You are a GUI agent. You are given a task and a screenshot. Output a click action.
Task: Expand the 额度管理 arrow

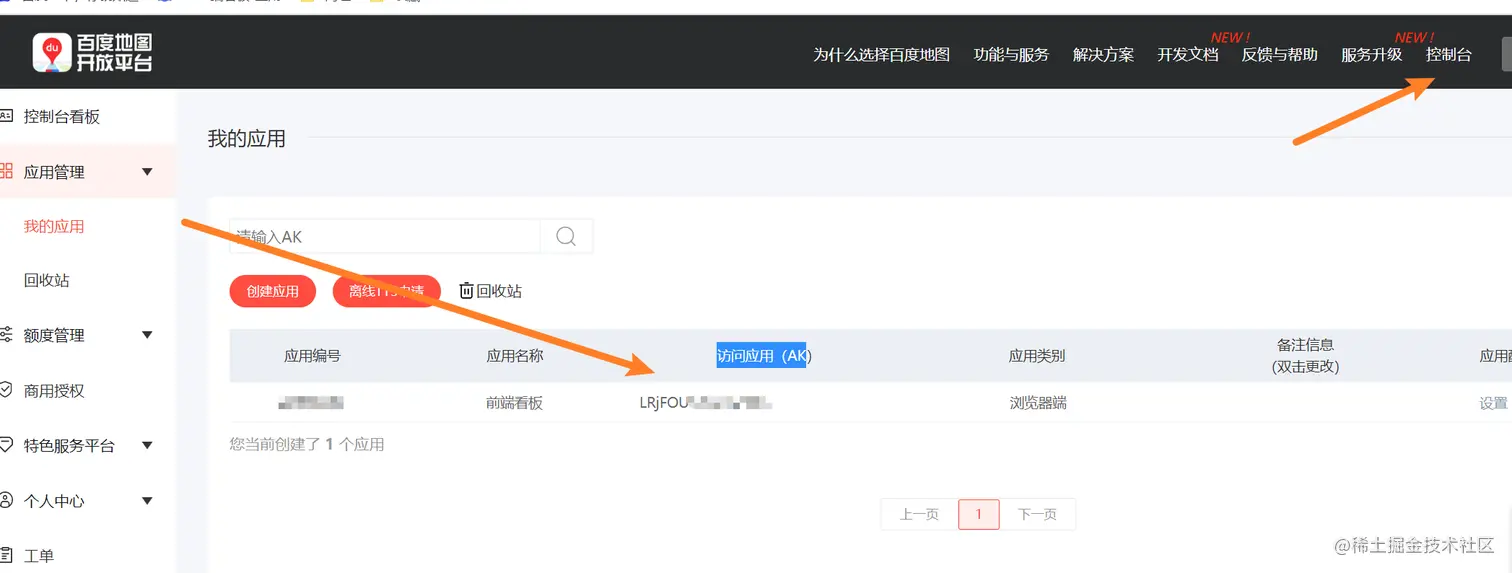tap(147, 335)
